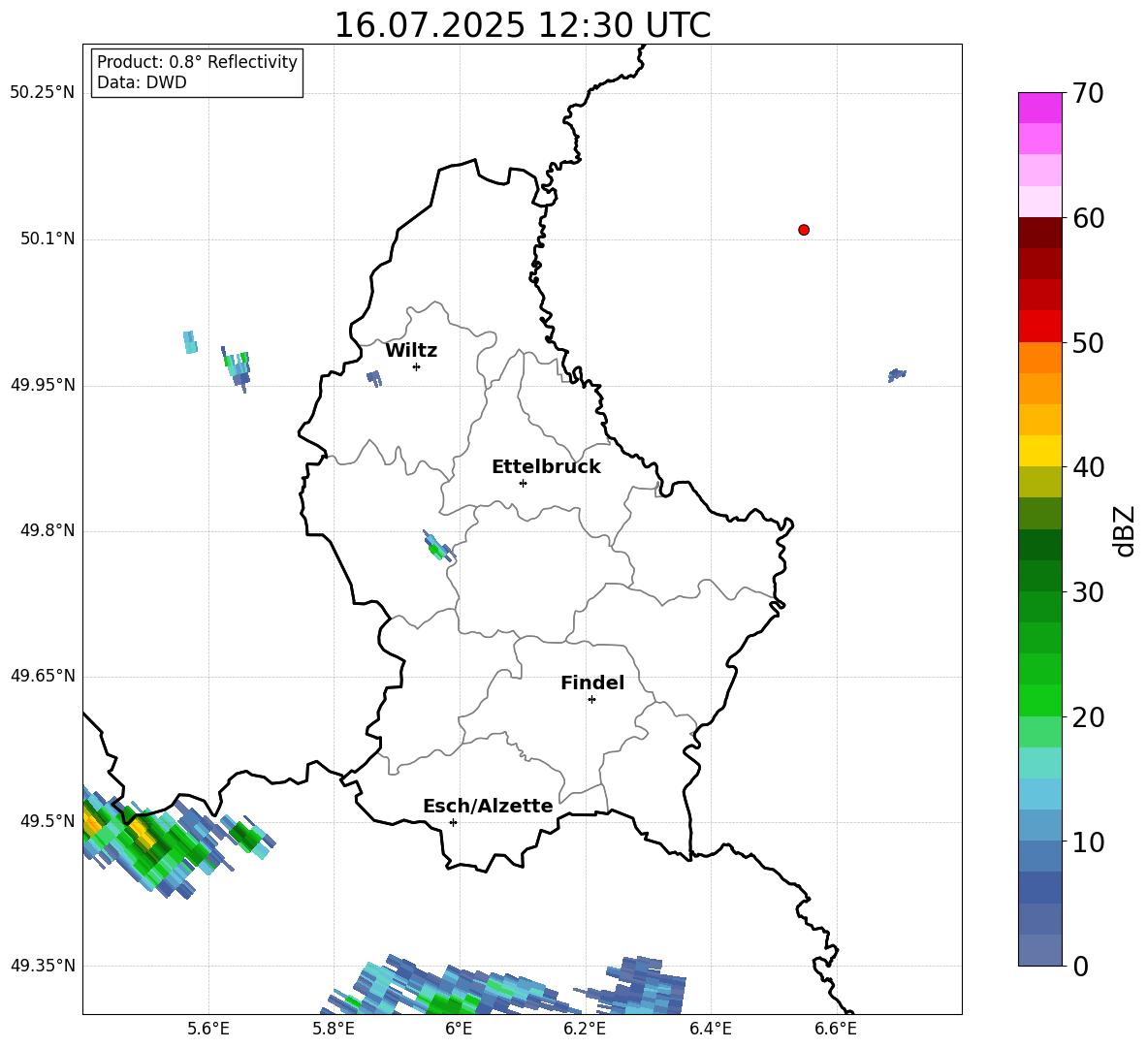Viewport: 1148px width, 1048px height.
Task: Click the Data: DWD text
Action: [142, 82]
